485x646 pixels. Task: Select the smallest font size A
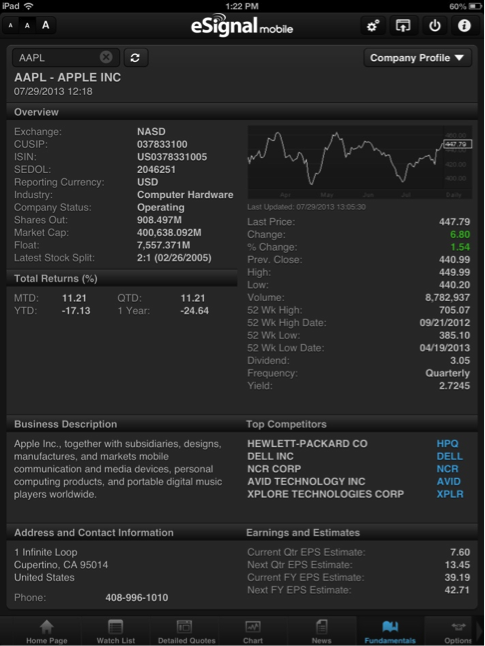coord(11,26)
